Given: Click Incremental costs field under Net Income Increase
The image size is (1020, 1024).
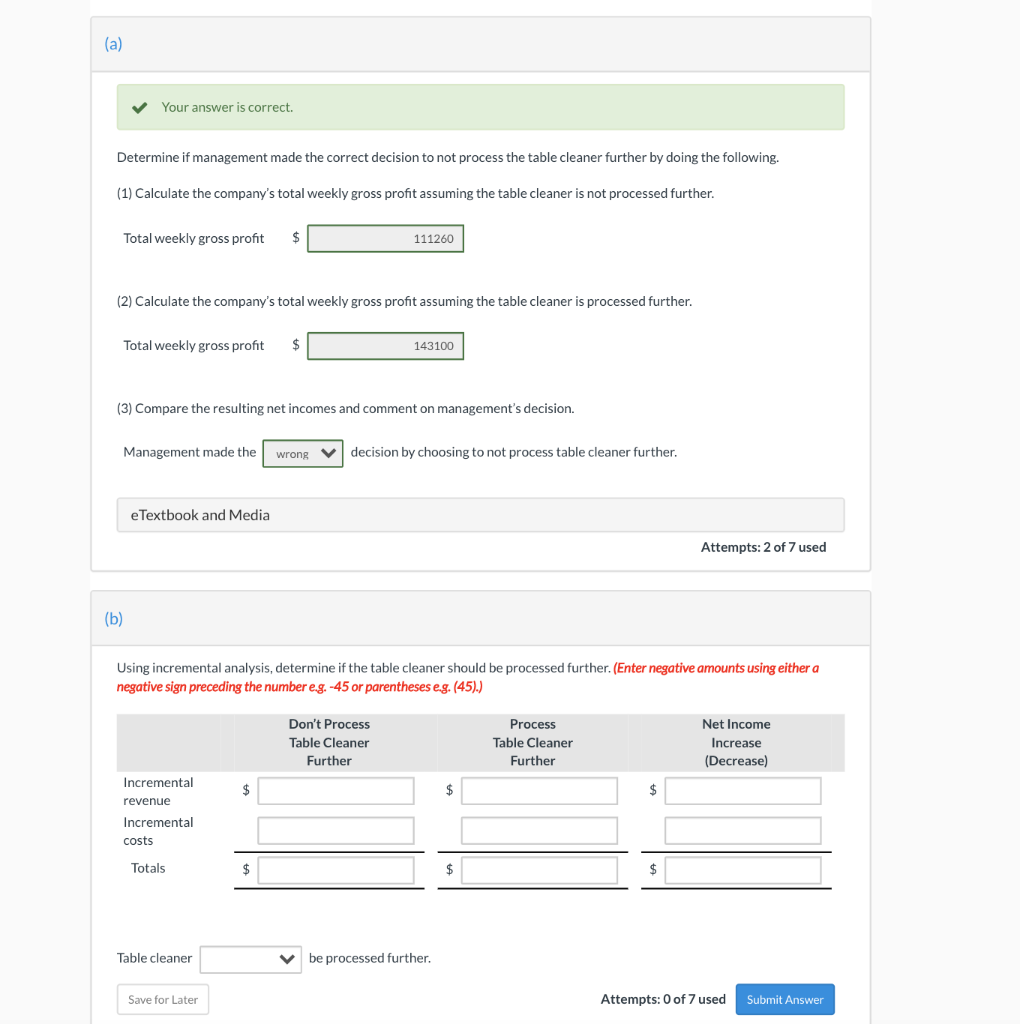Looking at the screenshot, I should (743, 831).
